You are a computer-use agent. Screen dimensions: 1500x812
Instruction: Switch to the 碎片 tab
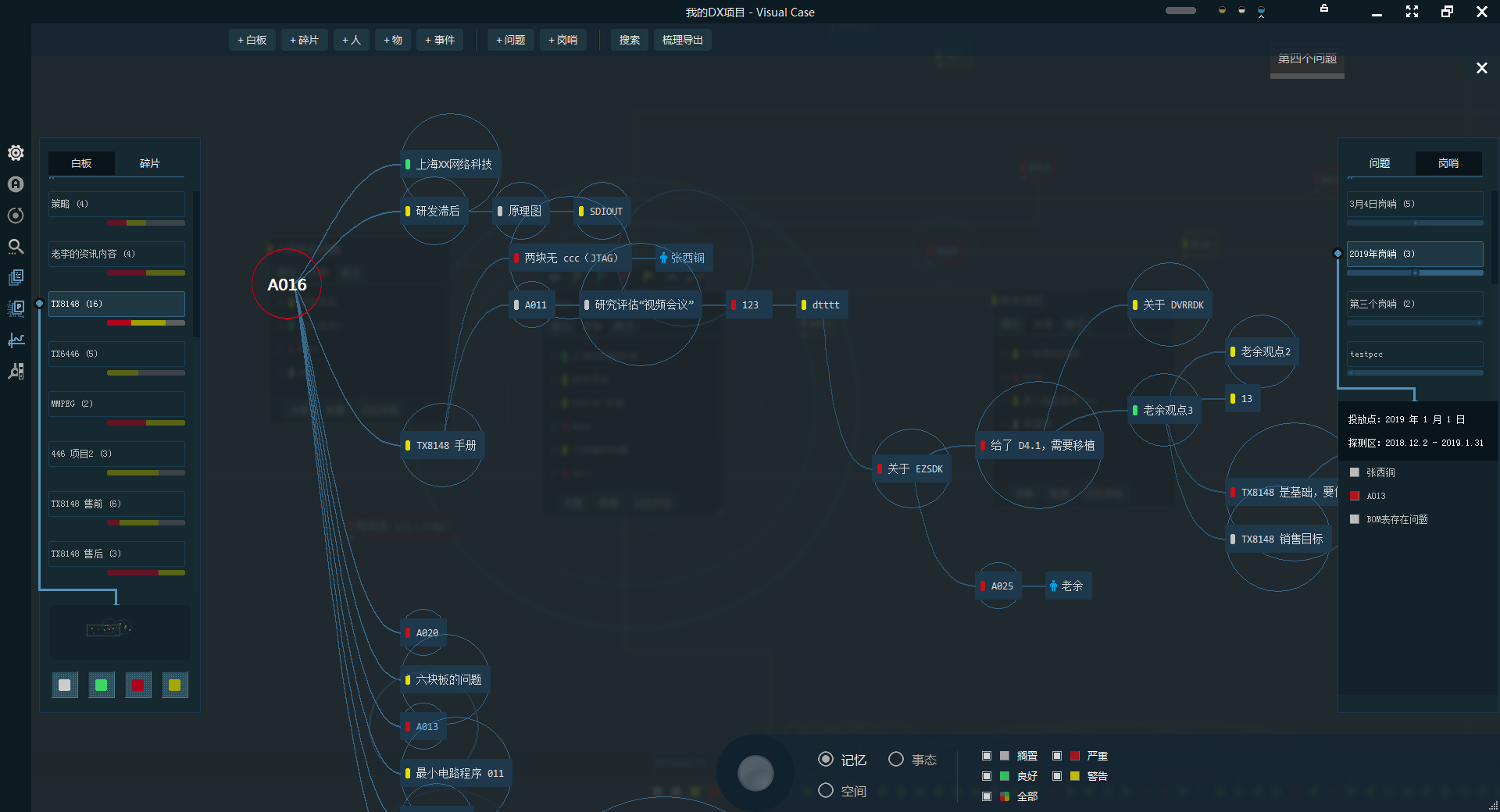(150, 163)
